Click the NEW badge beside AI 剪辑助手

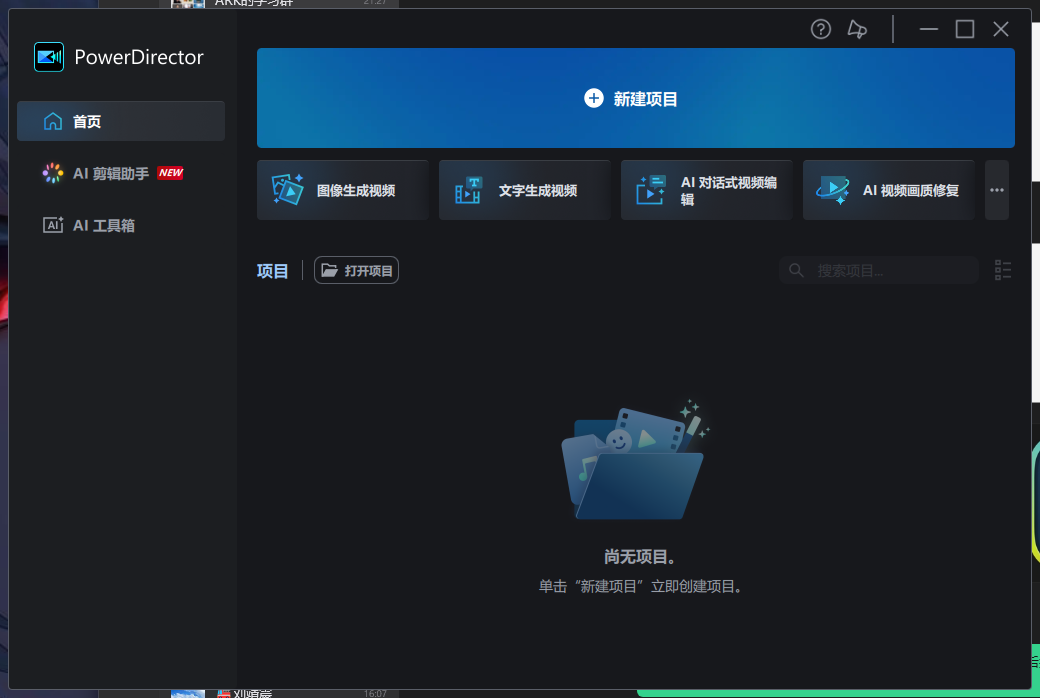170,173
